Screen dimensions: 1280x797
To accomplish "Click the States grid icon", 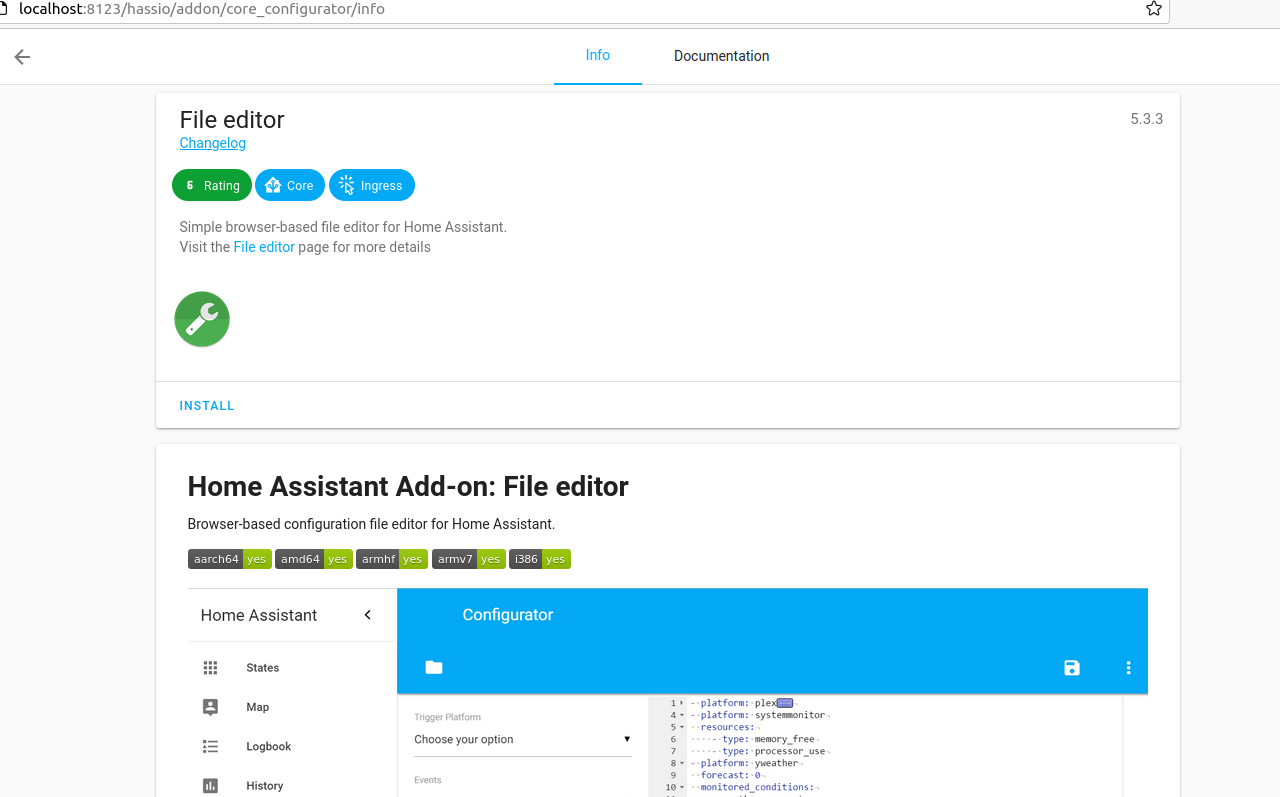I will pos(210,668).
